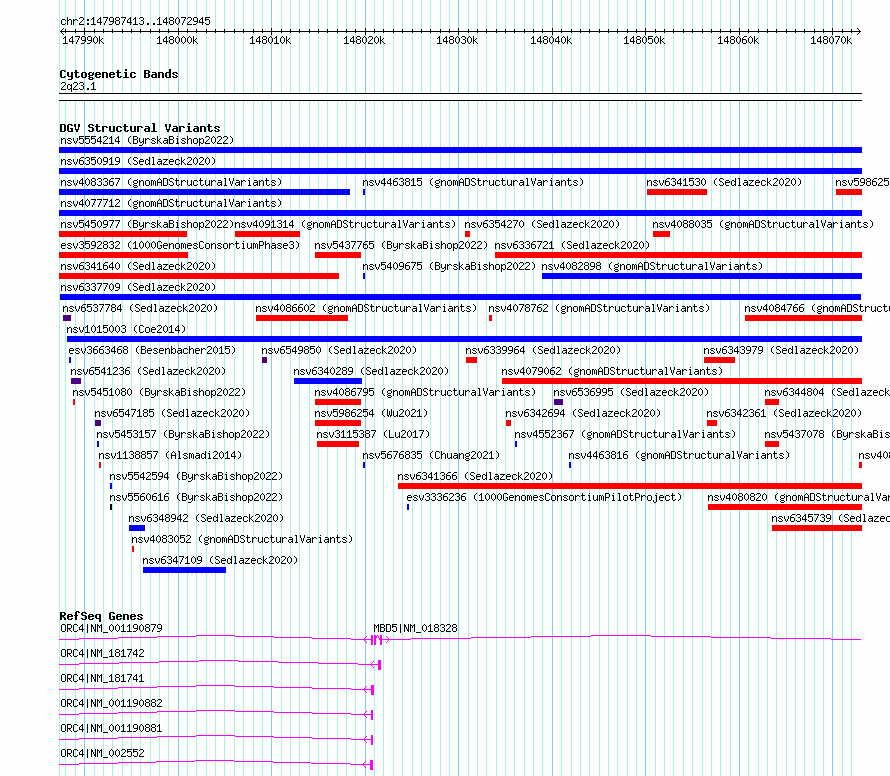
Task: Select the 148050k ruler position marker
Action: 644,40
